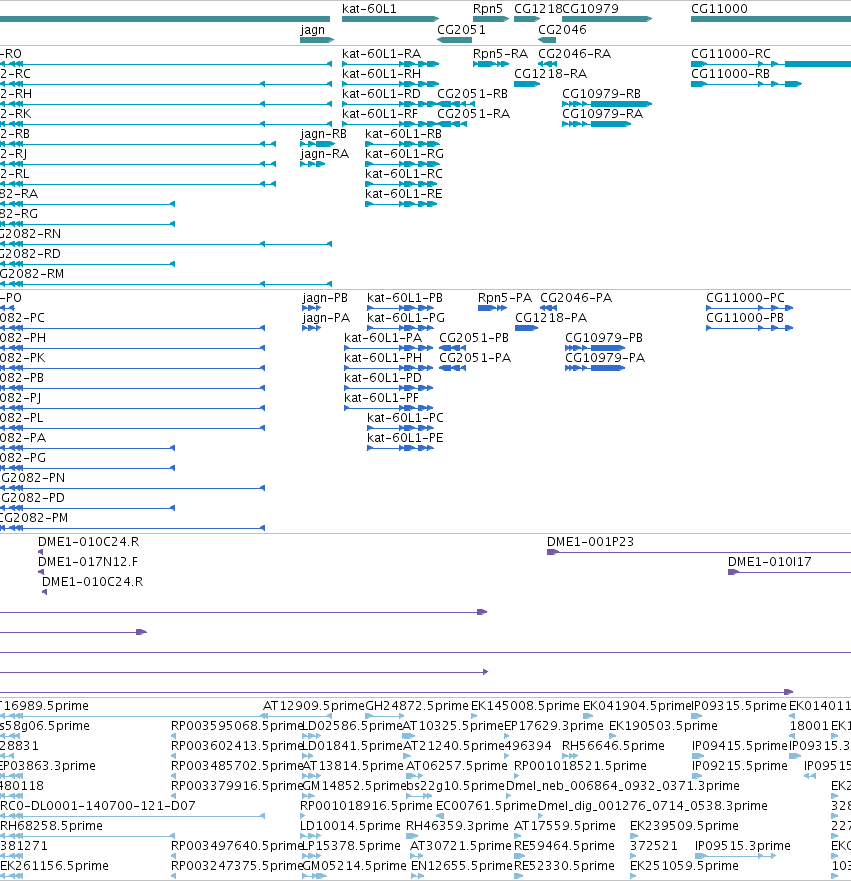Screen dimensions: 851x881
Task: Select the CG2046-RA transcript
Action: coord(575,53)
